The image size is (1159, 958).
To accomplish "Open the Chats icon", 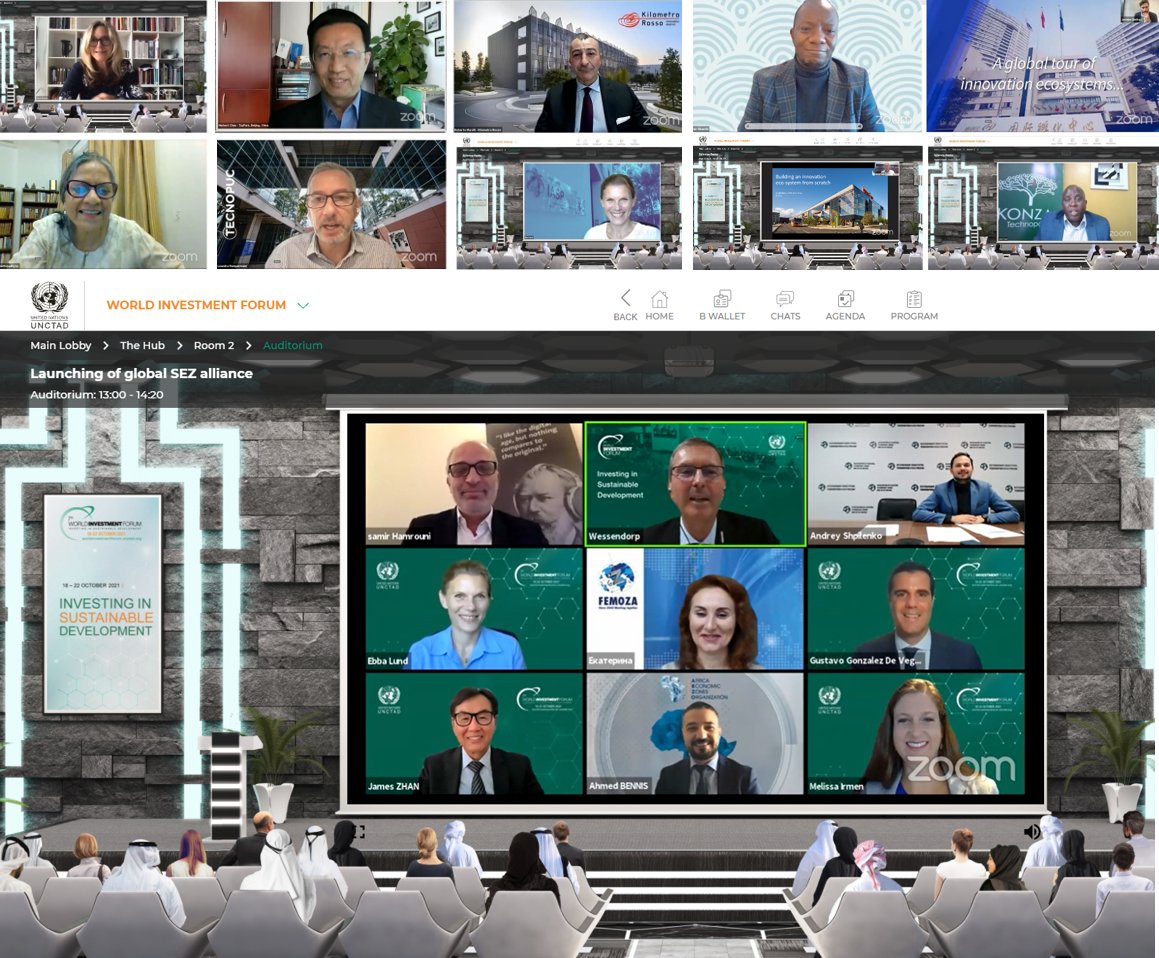I will click(x=785, y=300).
